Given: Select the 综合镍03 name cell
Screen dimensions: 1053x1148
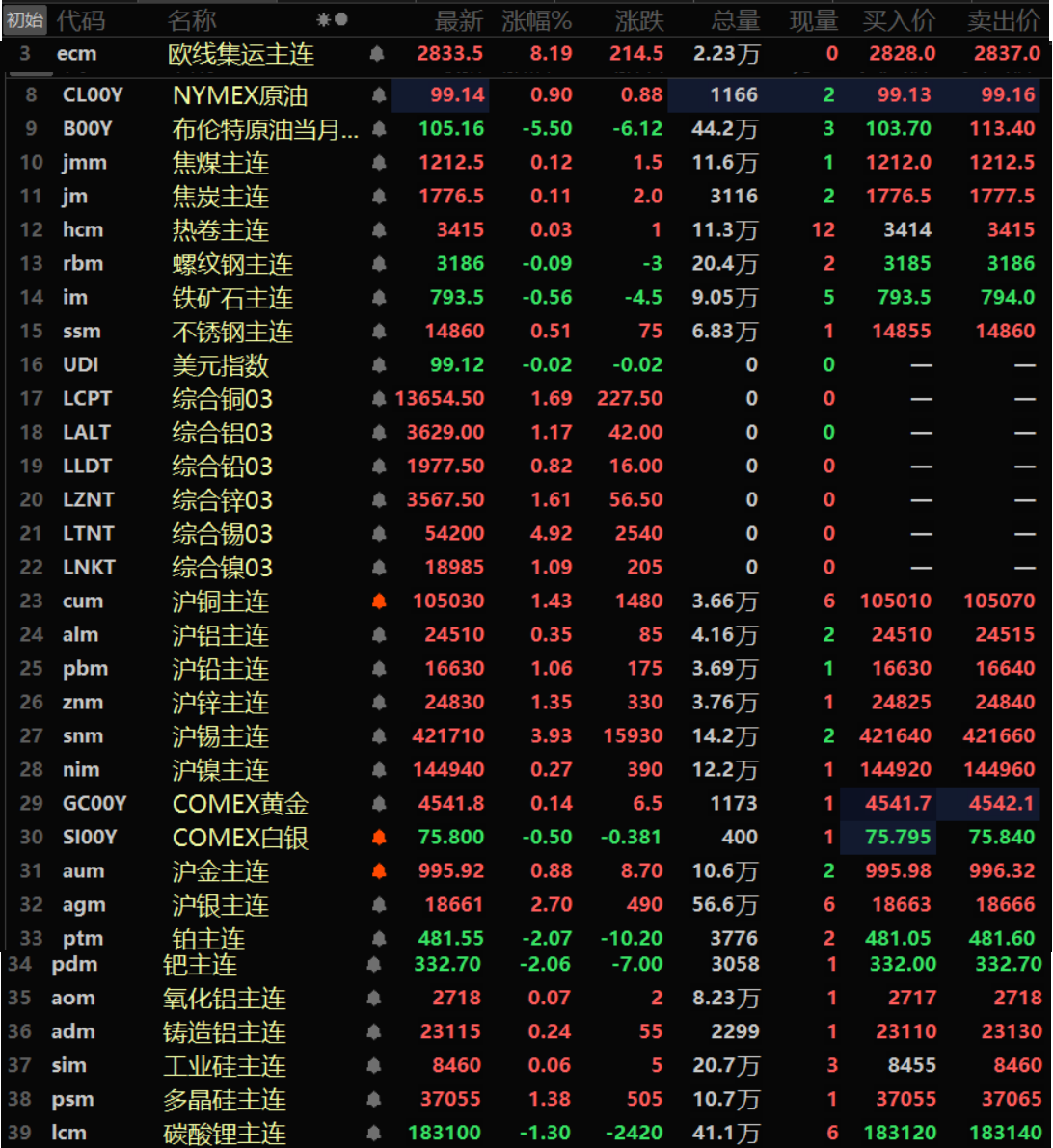Looking at the screenshot, I should (x=223, y=567).
